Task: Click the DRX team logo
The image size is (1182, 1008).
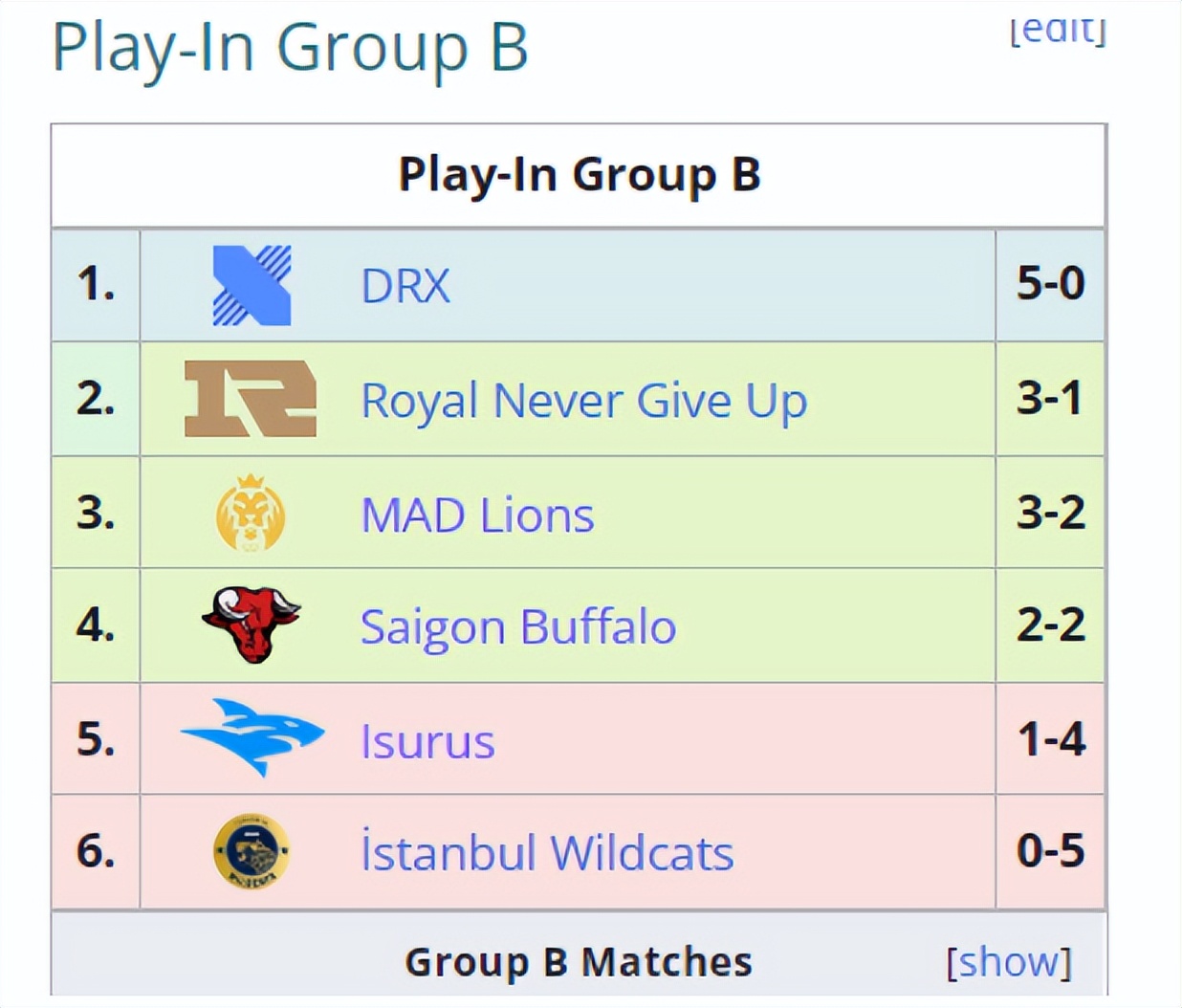Action: 252,285
